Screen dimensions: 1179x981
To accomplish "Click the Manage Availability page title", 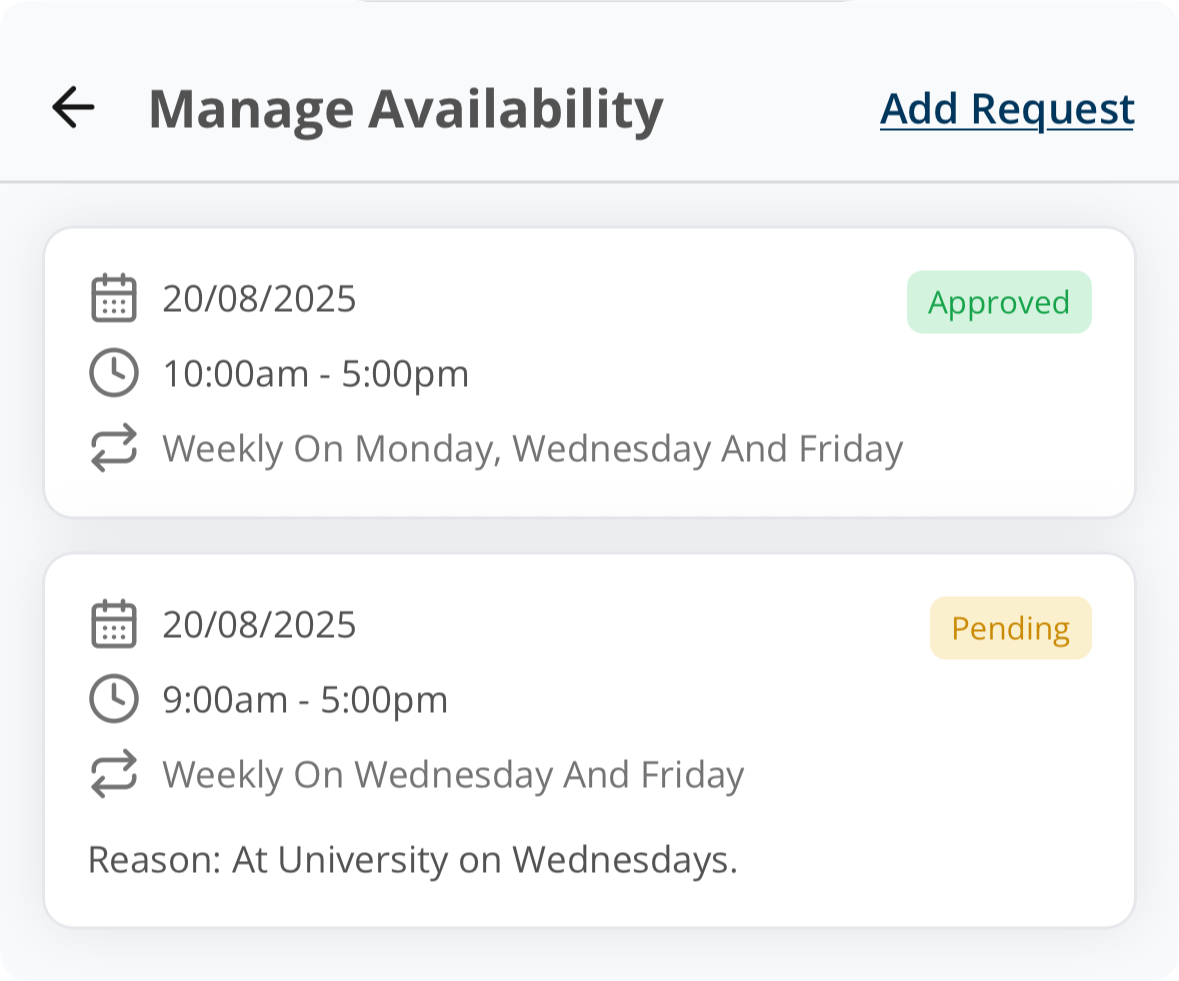I will tap(406, 109).
